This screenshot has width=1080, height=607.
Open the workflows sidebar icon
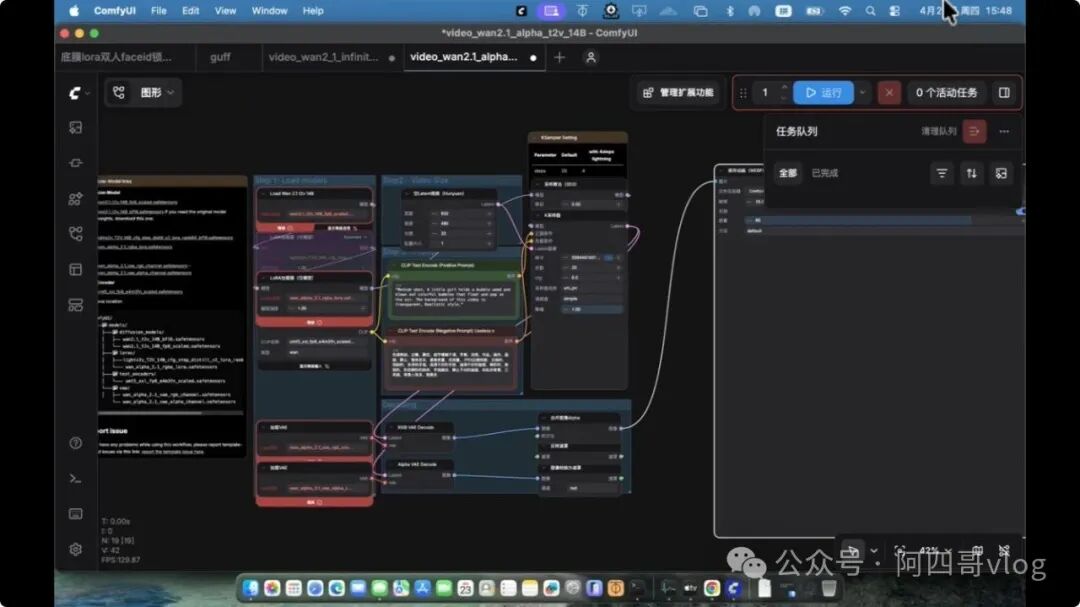point(76,234)
